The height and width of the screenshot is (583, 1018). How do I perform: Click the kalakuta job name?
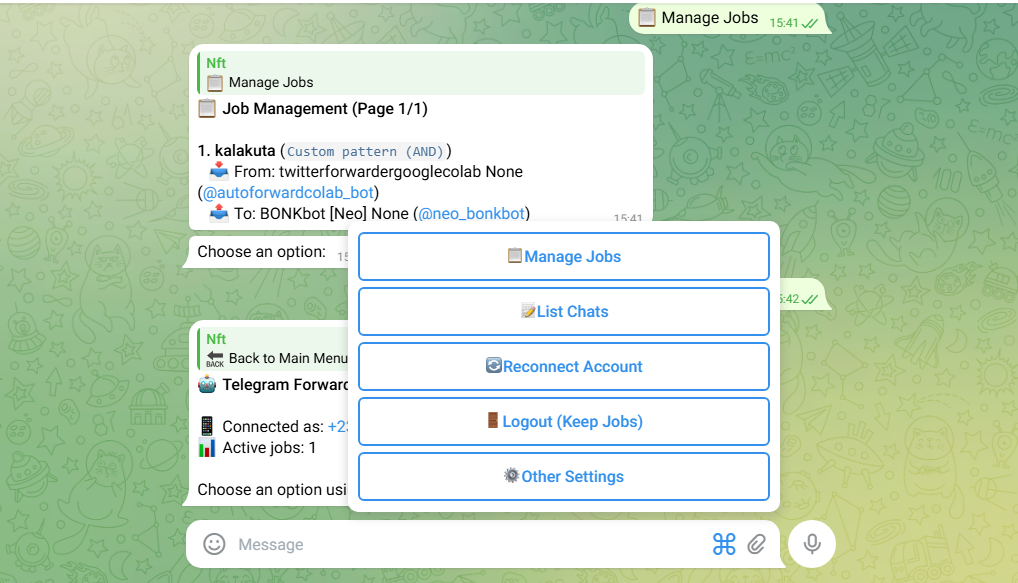(245, 151)
